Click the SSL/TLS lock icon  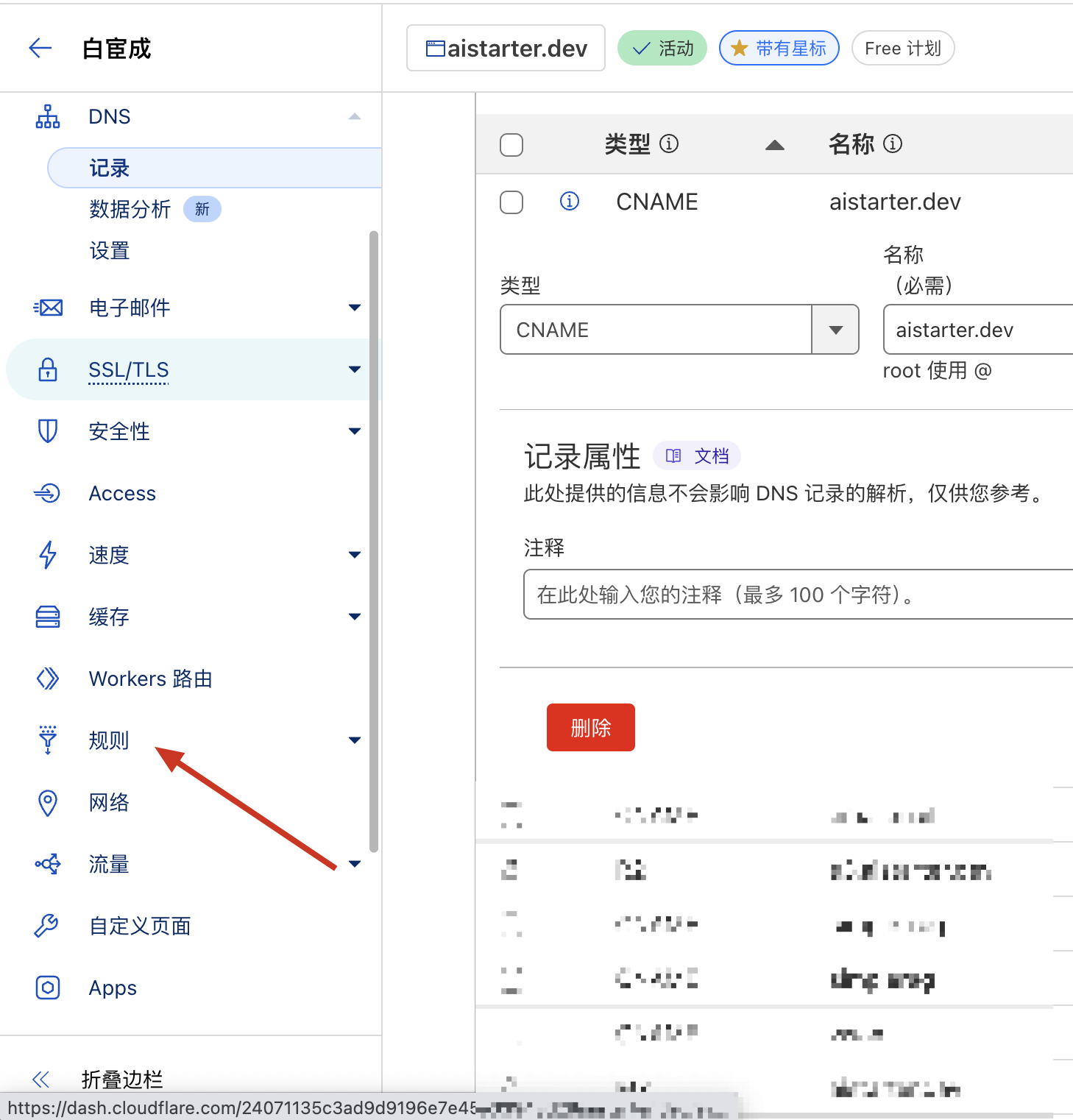coord(47,369)
